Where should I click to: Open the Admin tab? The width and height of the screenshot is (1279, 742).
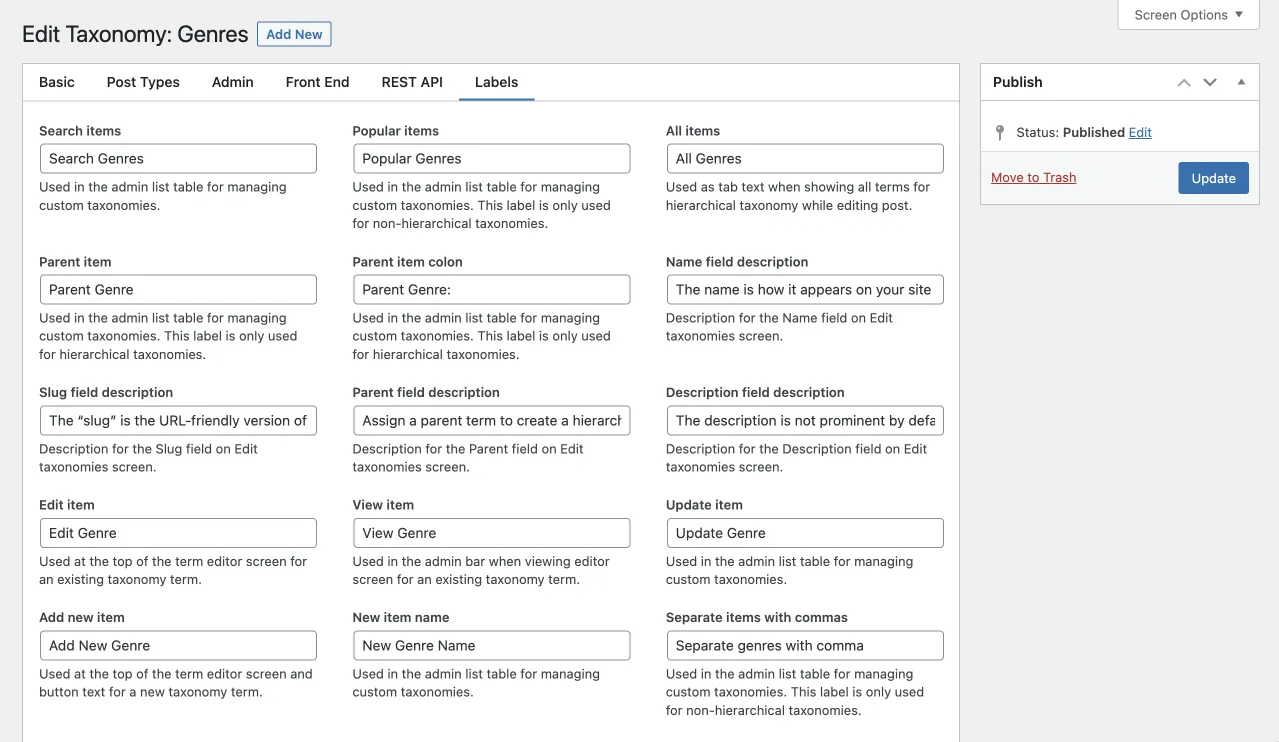[233, 82]
